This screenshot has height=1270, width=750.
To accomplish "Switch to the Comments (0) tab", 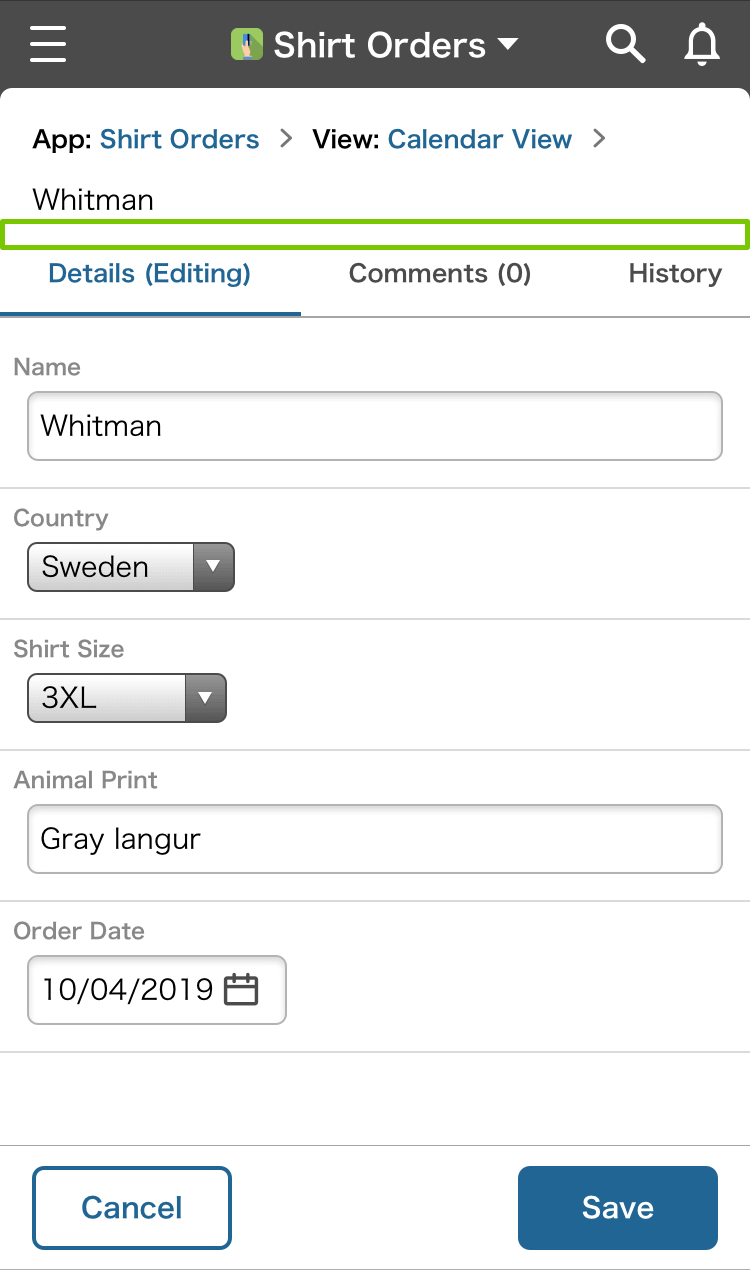I will tap(439, 274).
